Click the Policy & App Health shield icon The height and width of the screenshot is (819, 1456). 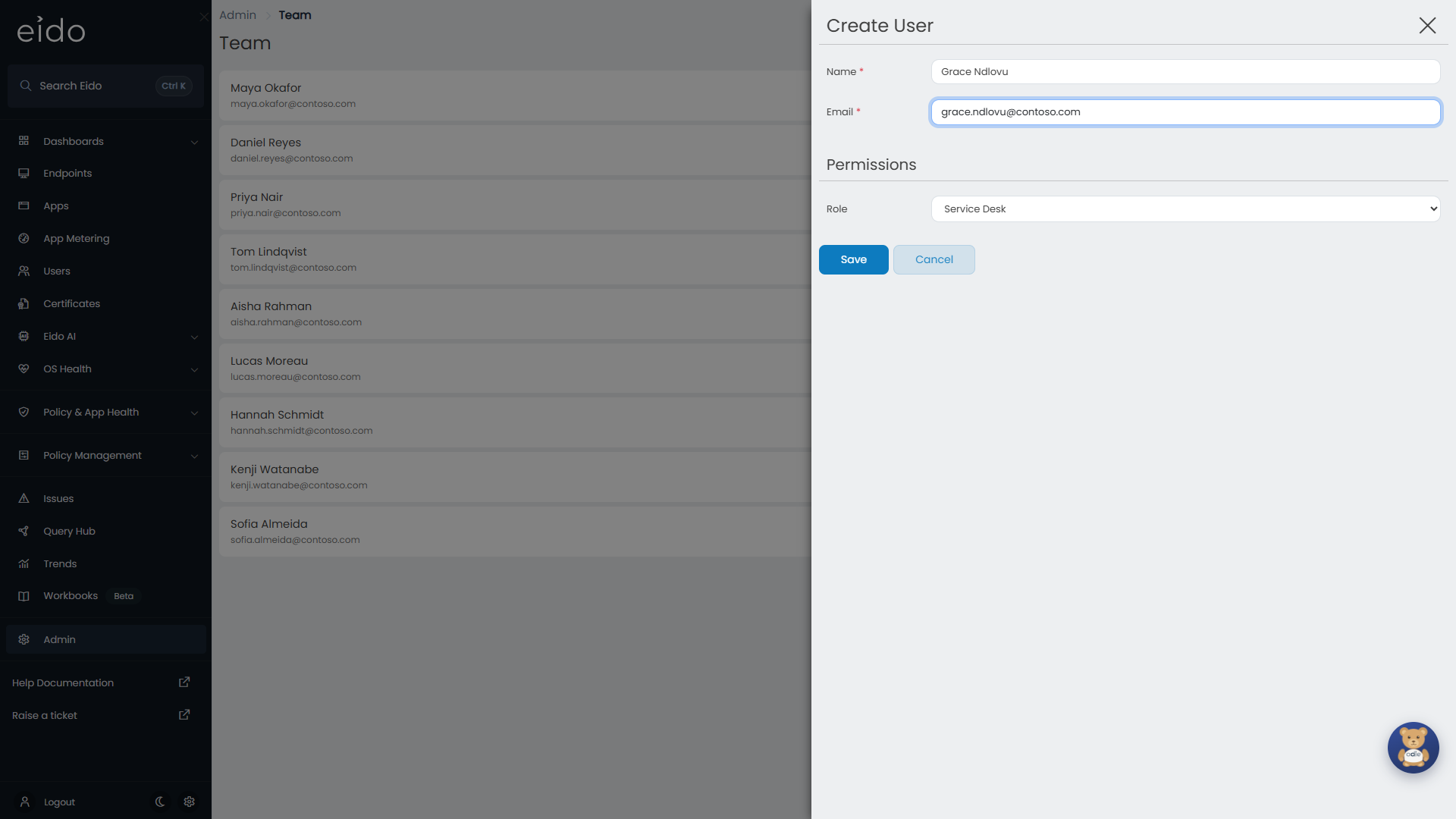tap(24, 413)
